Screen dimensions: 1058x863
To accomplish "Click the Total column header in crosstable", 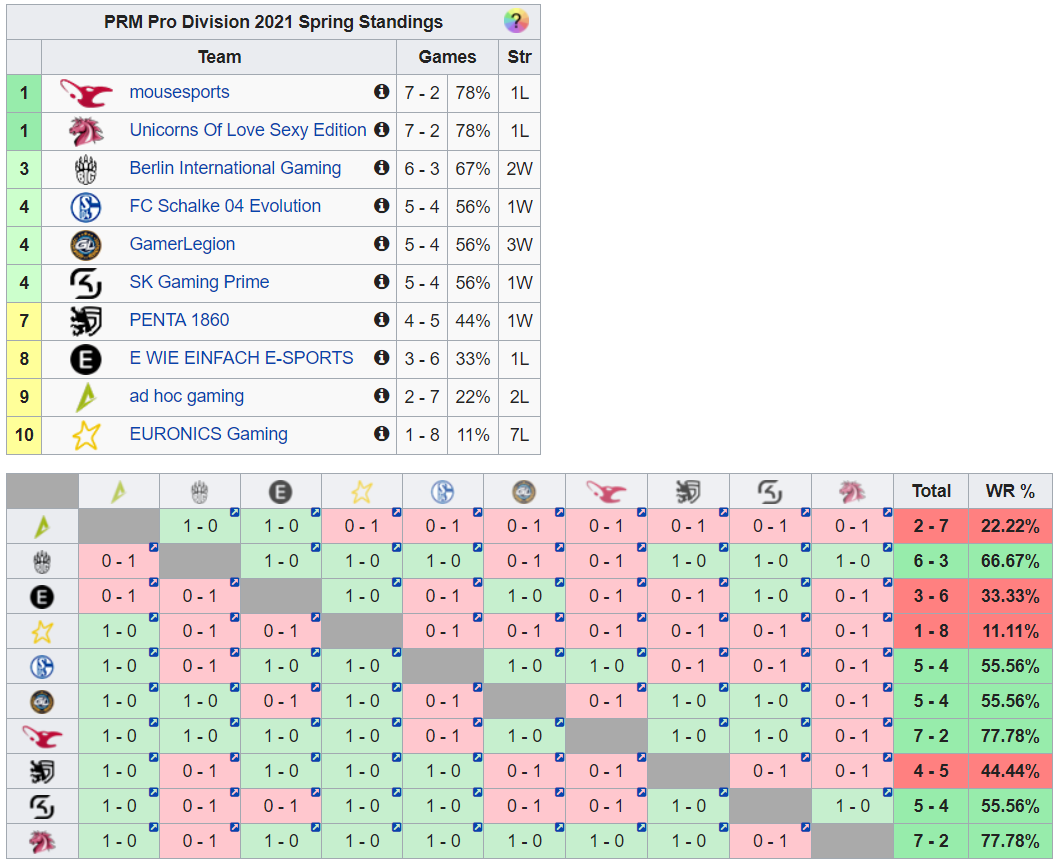I will tap(931, 491).
